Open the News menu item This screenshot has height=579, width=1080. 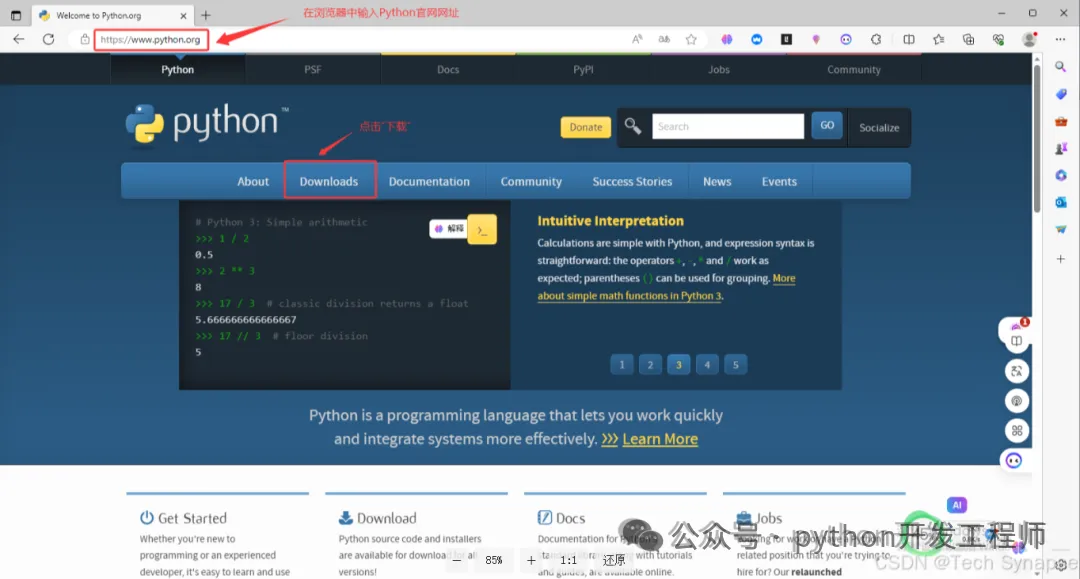click(x=717, y=182)
